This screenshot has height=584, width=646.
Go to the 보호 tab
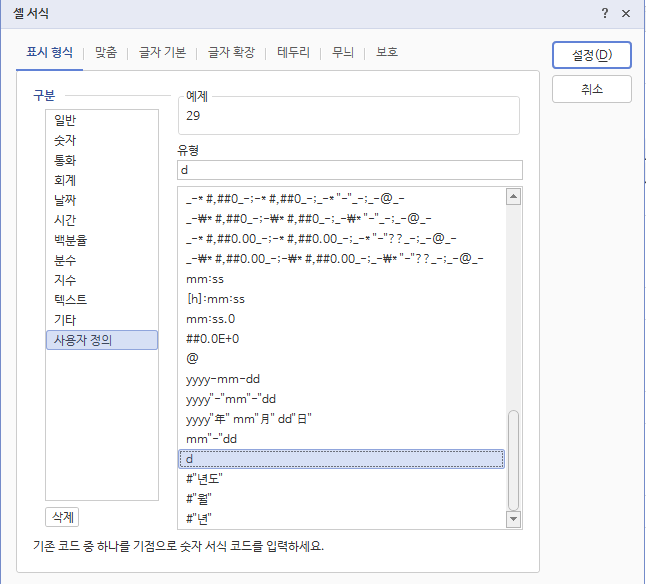(x=387, y=52)
